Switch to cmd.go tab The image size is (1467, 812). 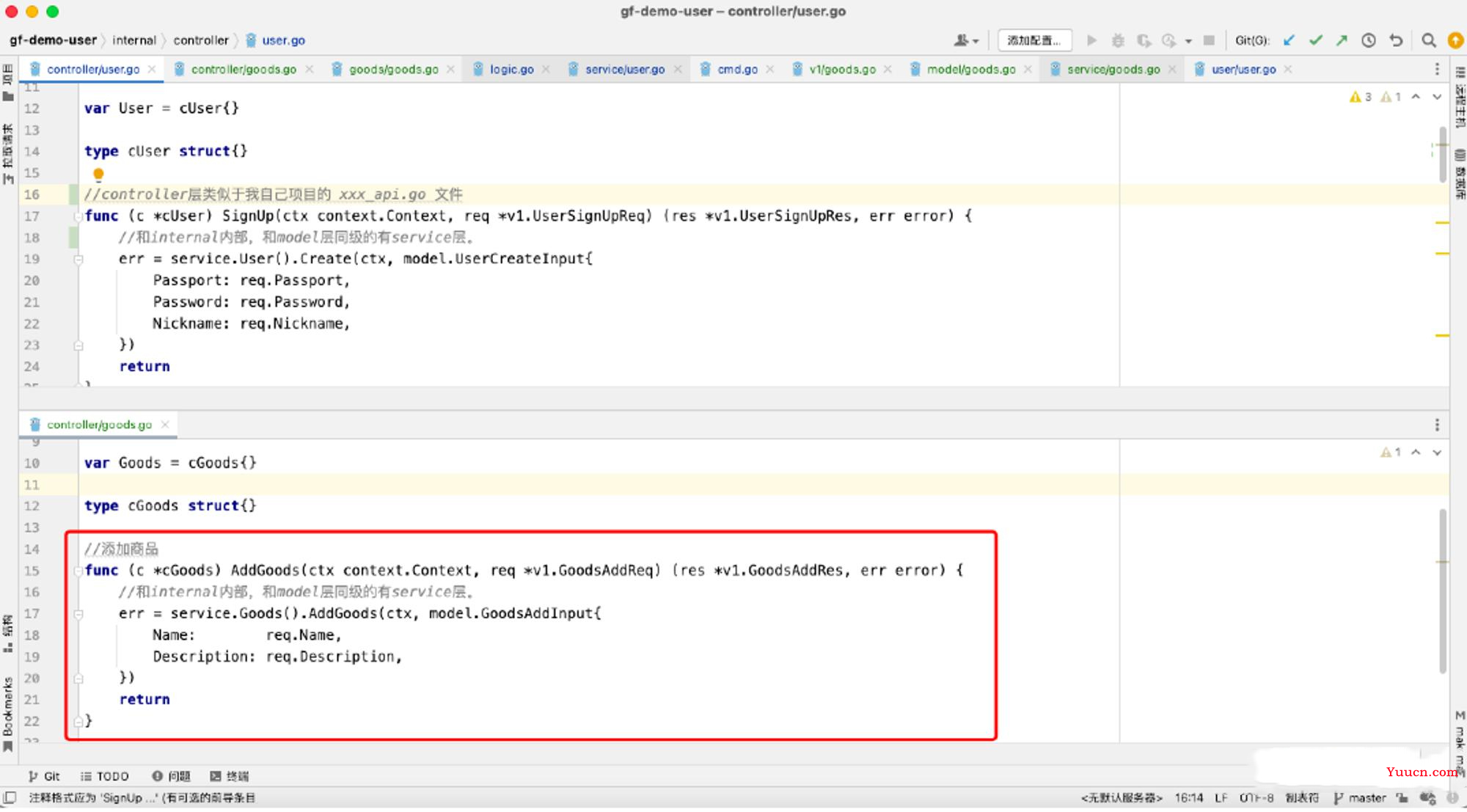point(737,69)
